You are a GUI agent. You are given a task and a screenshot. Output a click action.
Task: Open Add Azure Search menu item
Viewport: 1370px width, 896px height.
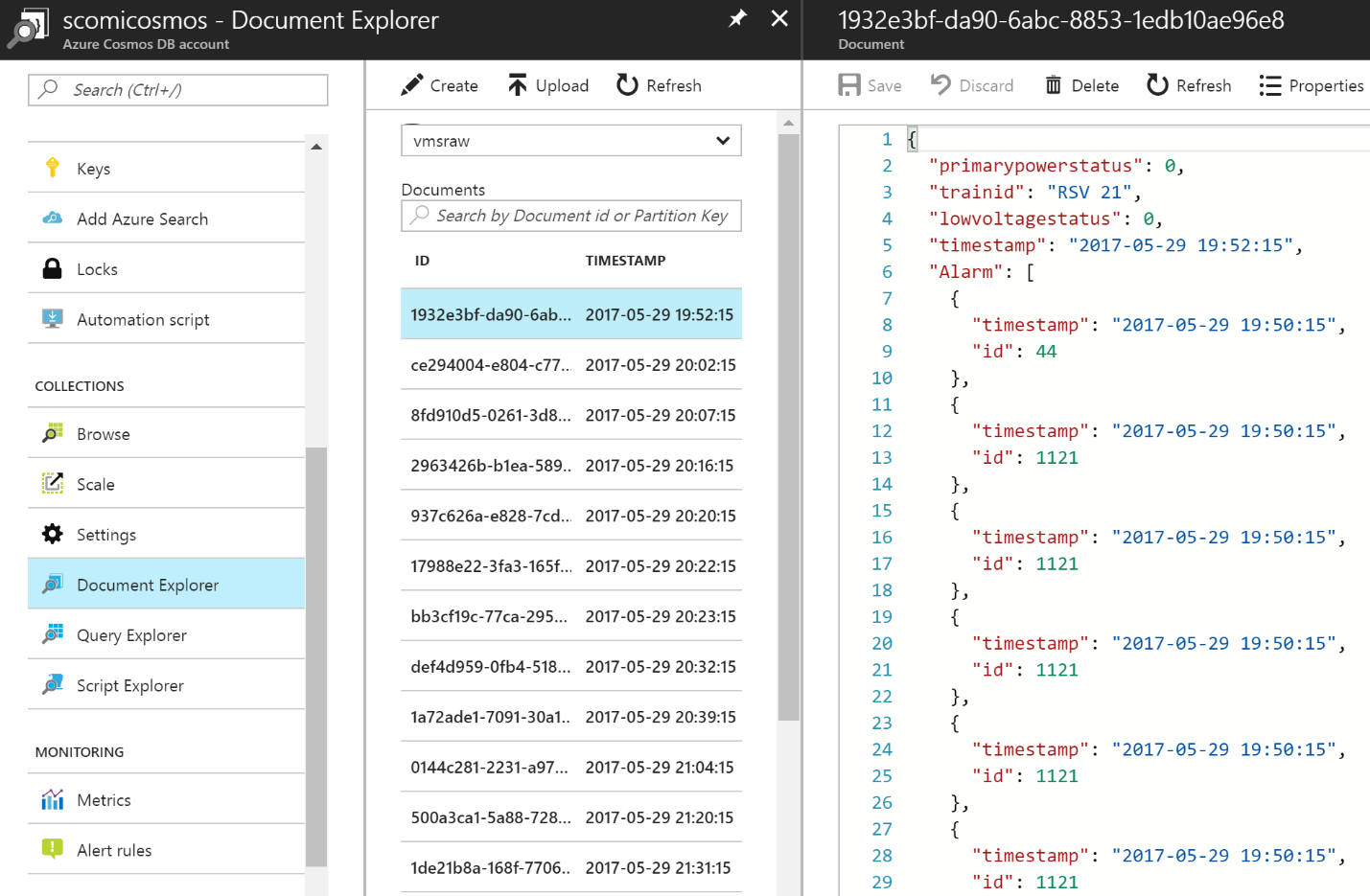[167, 218]
